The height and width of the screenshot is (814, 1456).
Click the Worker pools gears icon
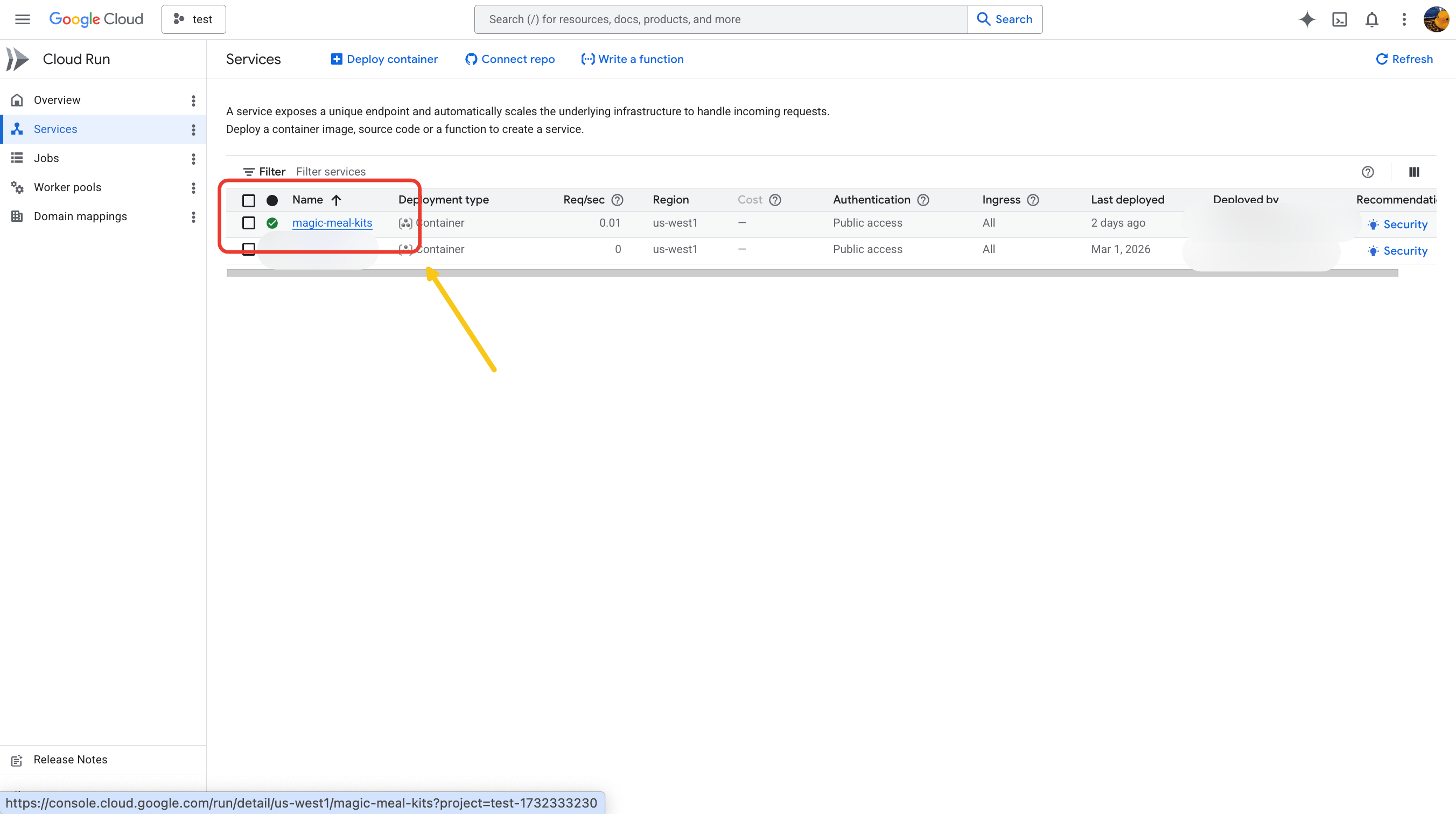click(17, 187)
